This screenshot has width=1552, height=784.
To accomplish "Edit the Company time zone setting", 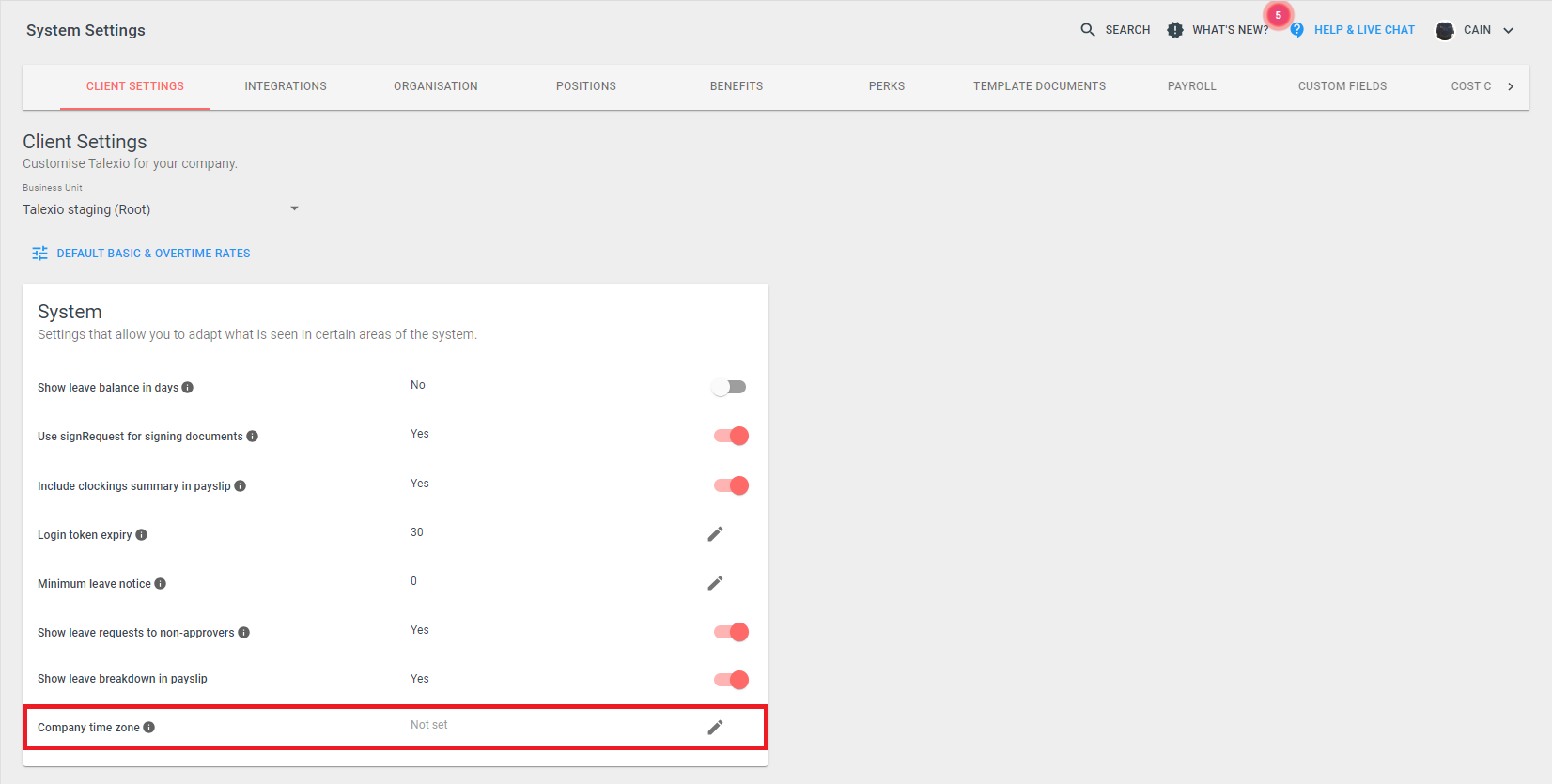I will (715, 728).
